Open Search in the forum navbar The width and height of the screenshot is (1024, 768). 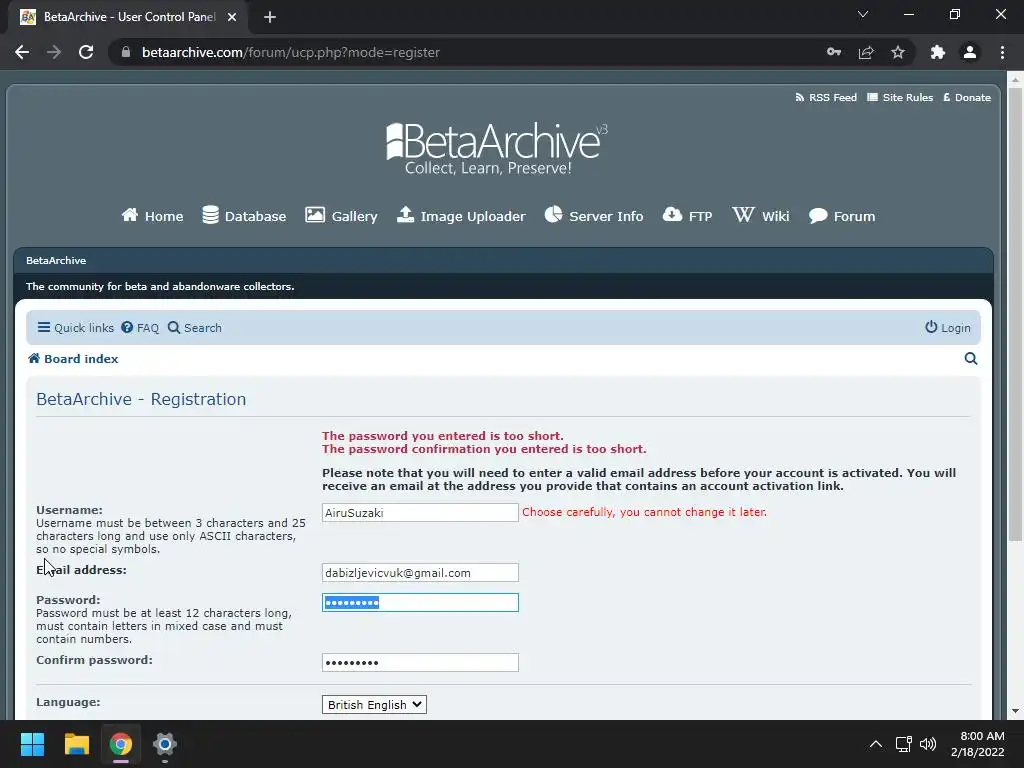coord(195,328)
